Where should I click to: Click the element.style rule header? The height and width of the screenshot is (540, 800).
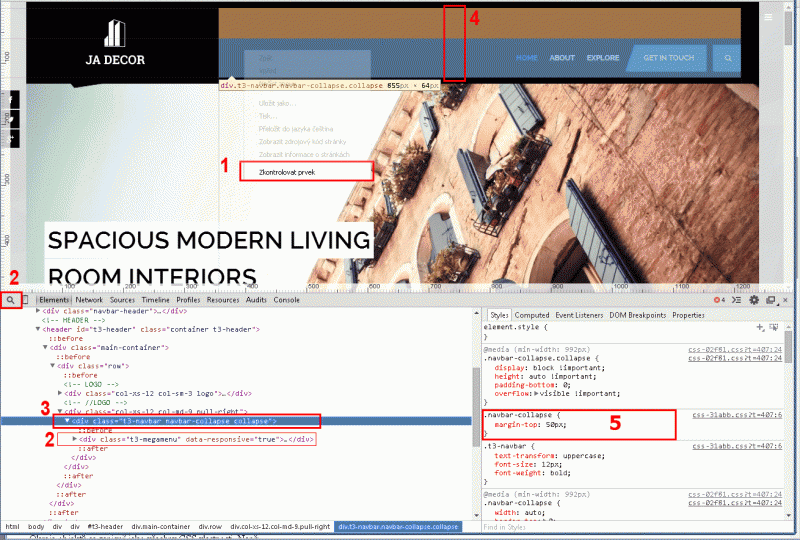(515, 327)
